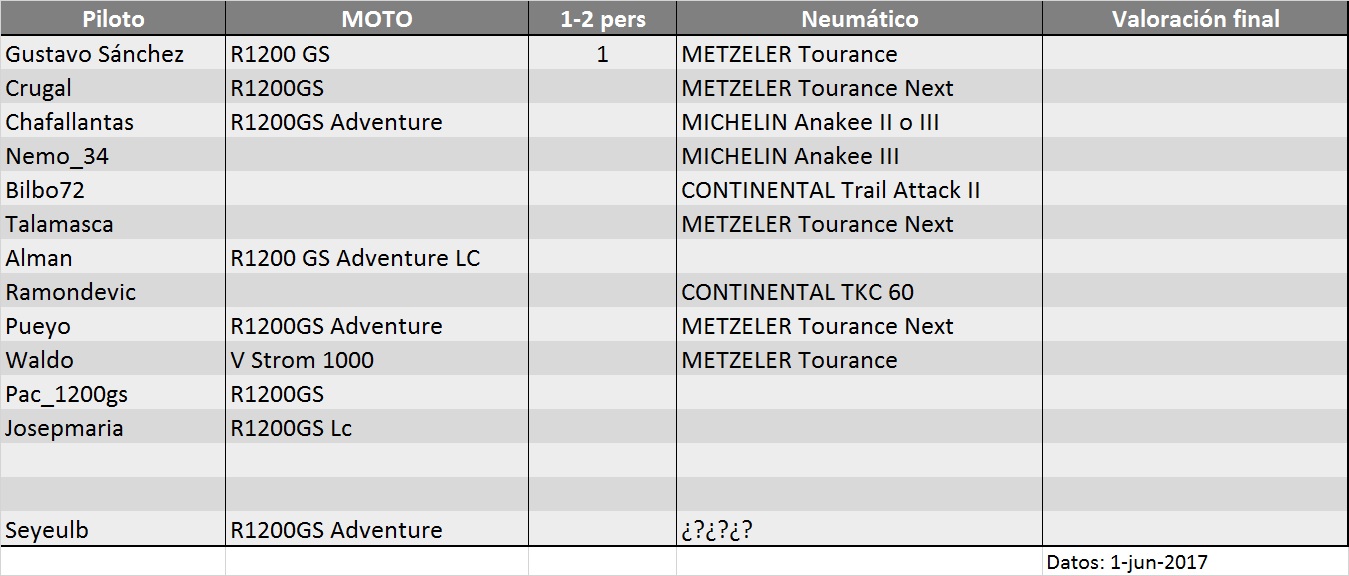The width and height of the screenshot is (1349, 576).
Task: Select the CONTINENTAL Trail Attack II cell
Action: pos(859,190)
